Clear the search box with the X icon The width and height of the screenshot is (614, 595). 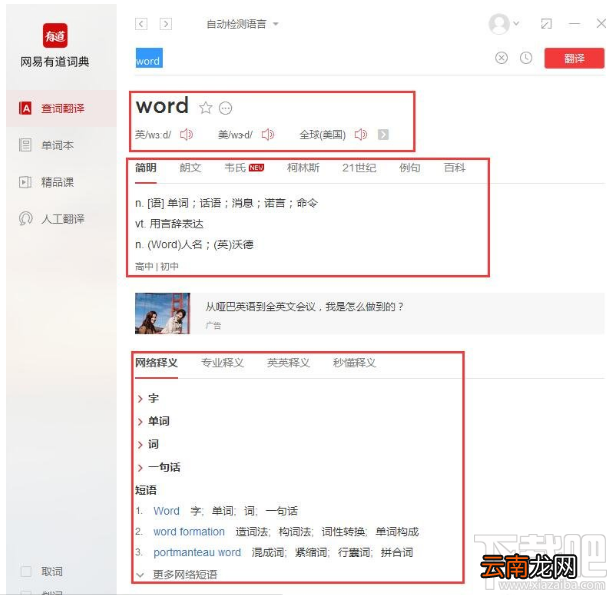(x=501, y=58)
